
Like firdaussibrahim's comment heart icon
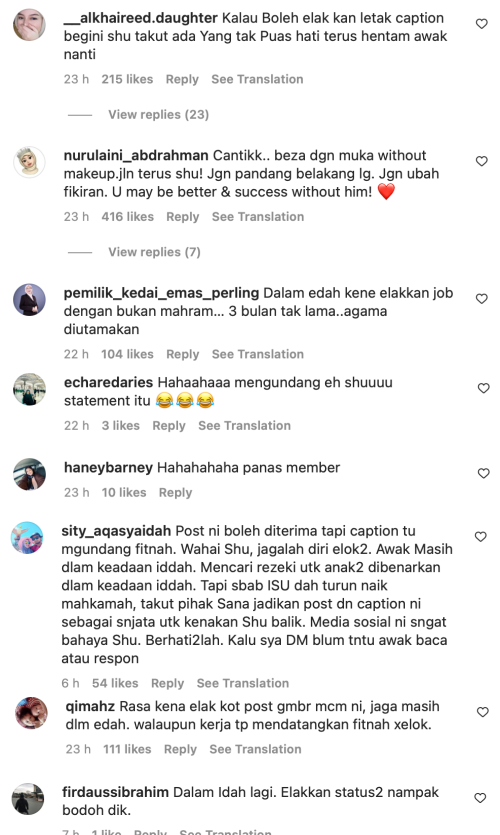point(480,797)
